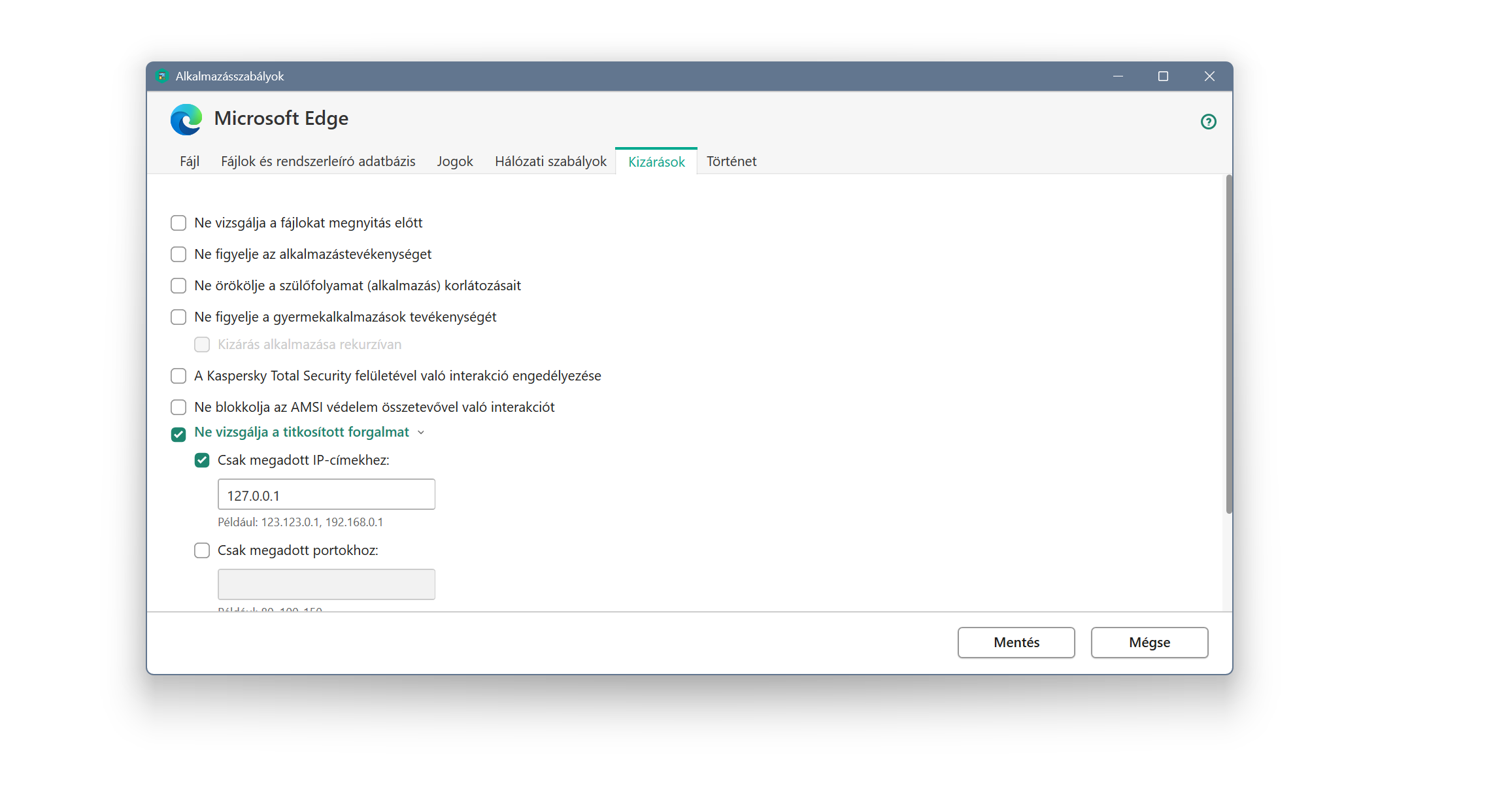
Task: Toggle 'Ne blokkolja az AMSI védelem' checkbox
Action: click(178, 407)
